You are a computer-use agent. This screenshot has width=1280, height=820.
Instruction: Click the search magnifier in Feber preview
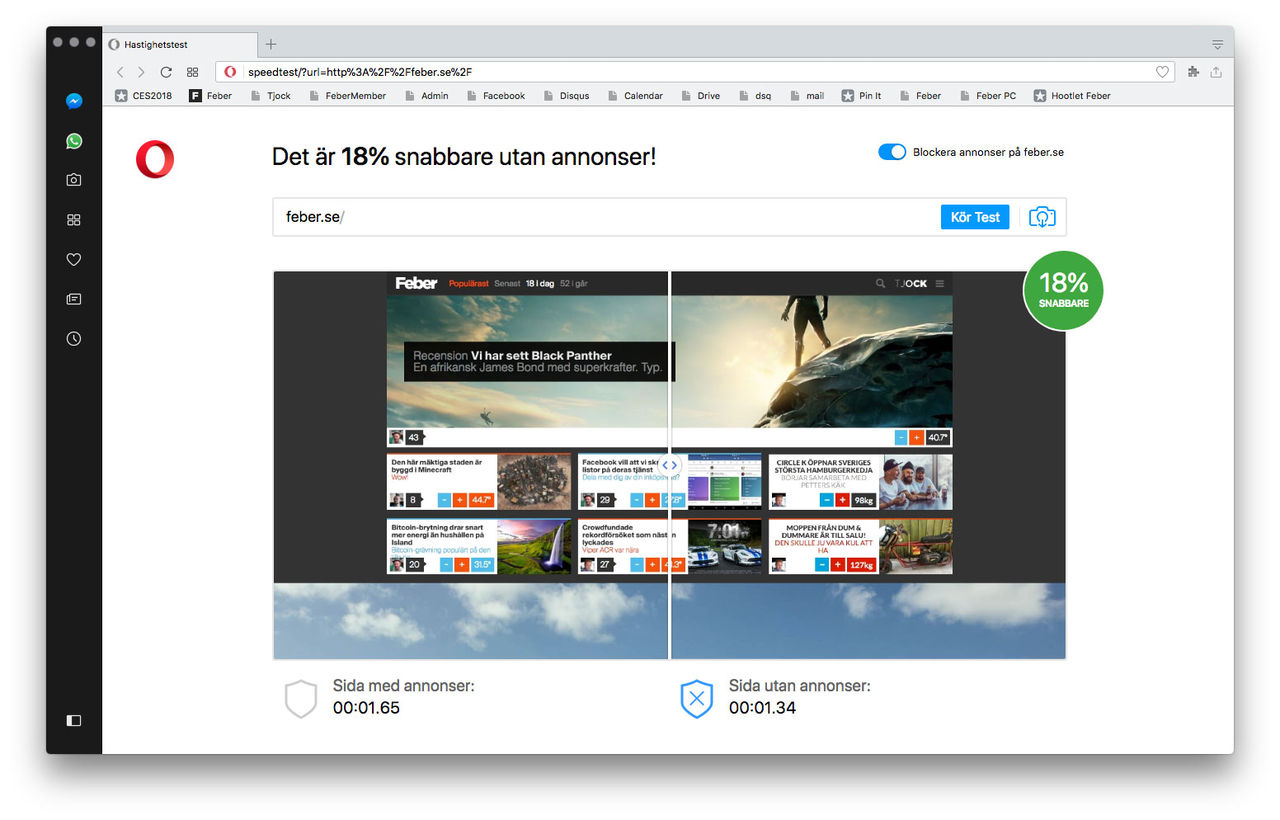click(x=880, y=283)
